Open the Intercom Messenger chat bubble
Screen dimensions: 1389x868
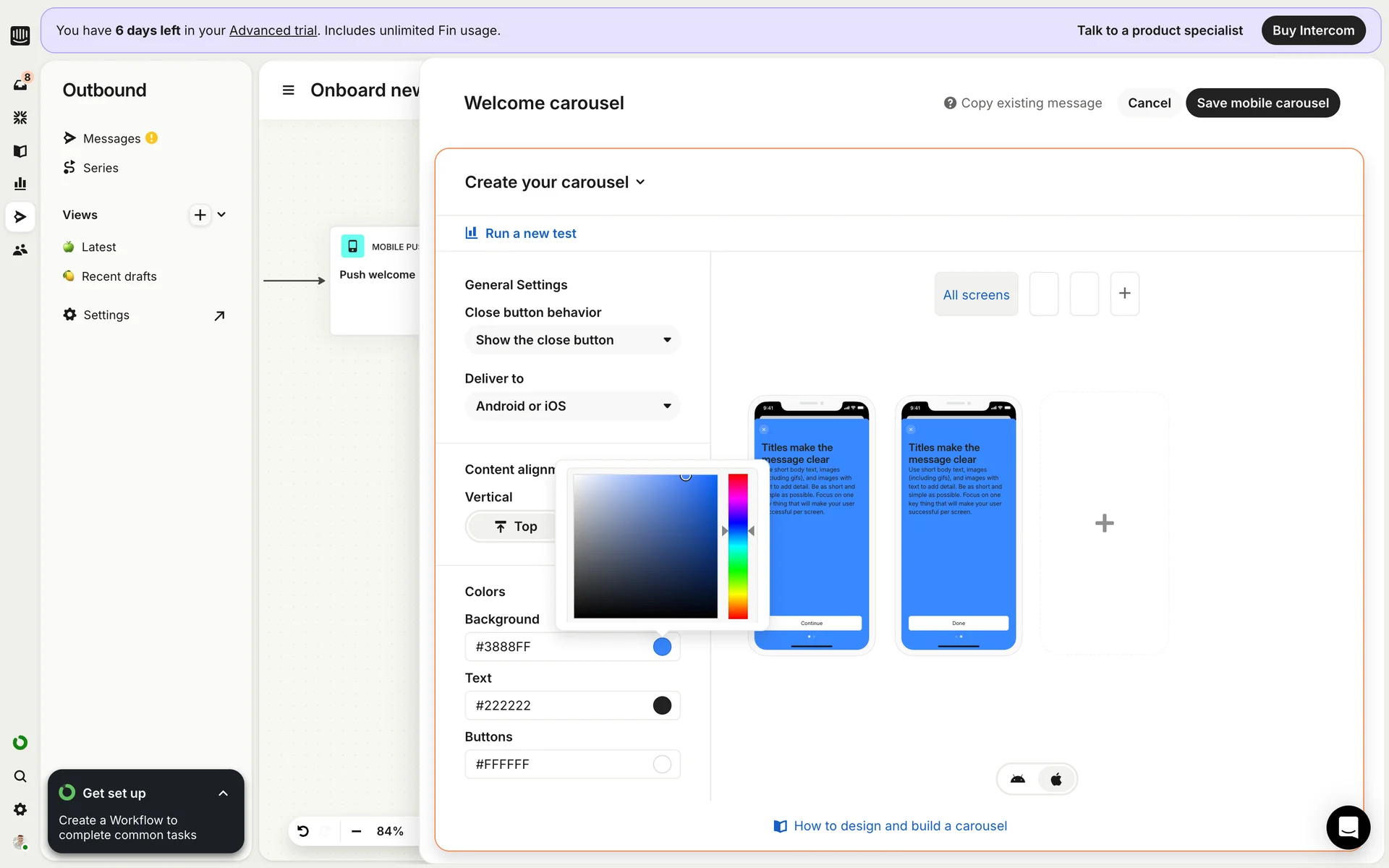tap(1348, 827)
